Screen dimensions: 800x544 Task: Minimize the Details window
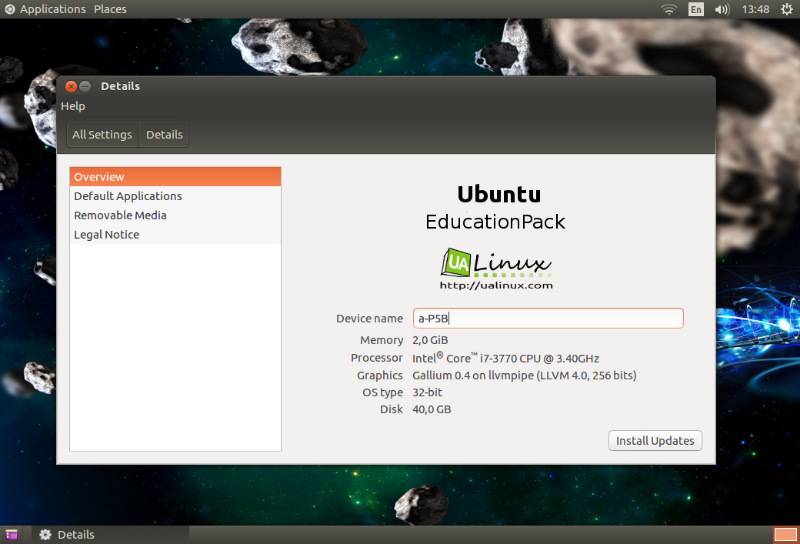[x=85, y=86]
